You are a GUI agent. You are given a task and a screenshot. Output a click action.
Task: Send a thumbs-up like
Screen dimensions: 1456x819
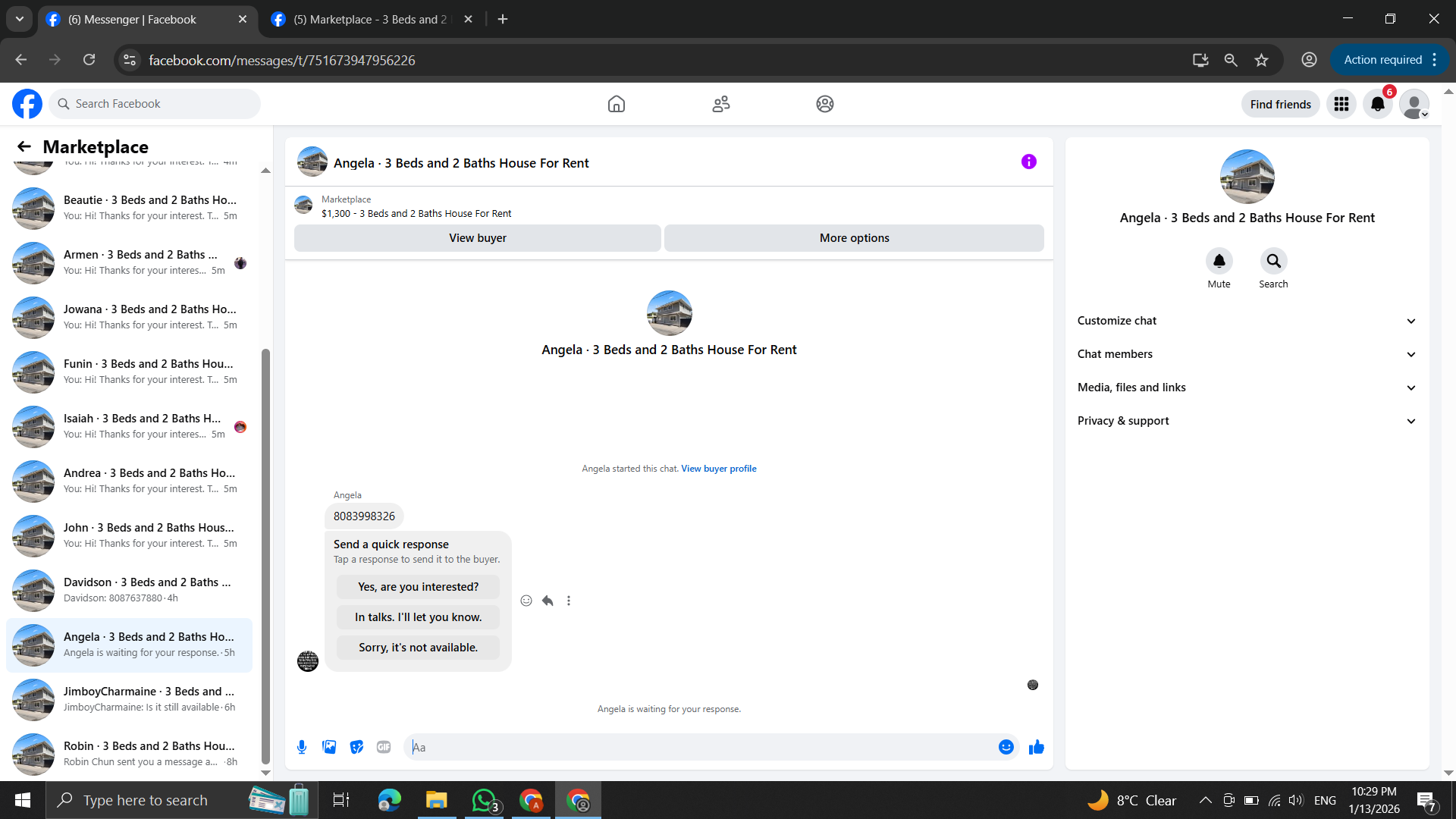click(1036, 747)
